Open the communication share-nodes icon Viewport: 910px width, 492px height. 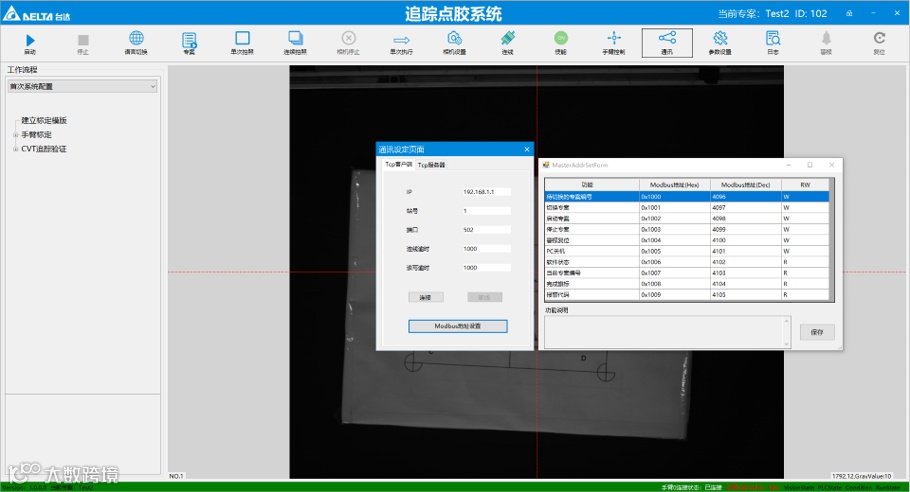click(667, 38)
